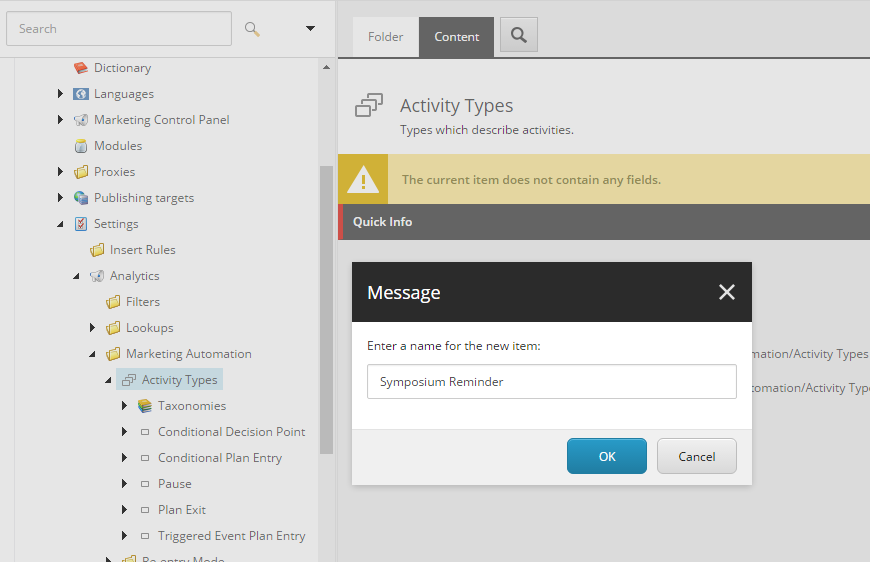This screenshot has height=562, width=870.
Task: Click the Insert Rules folder icon
Action: [97, 250]
